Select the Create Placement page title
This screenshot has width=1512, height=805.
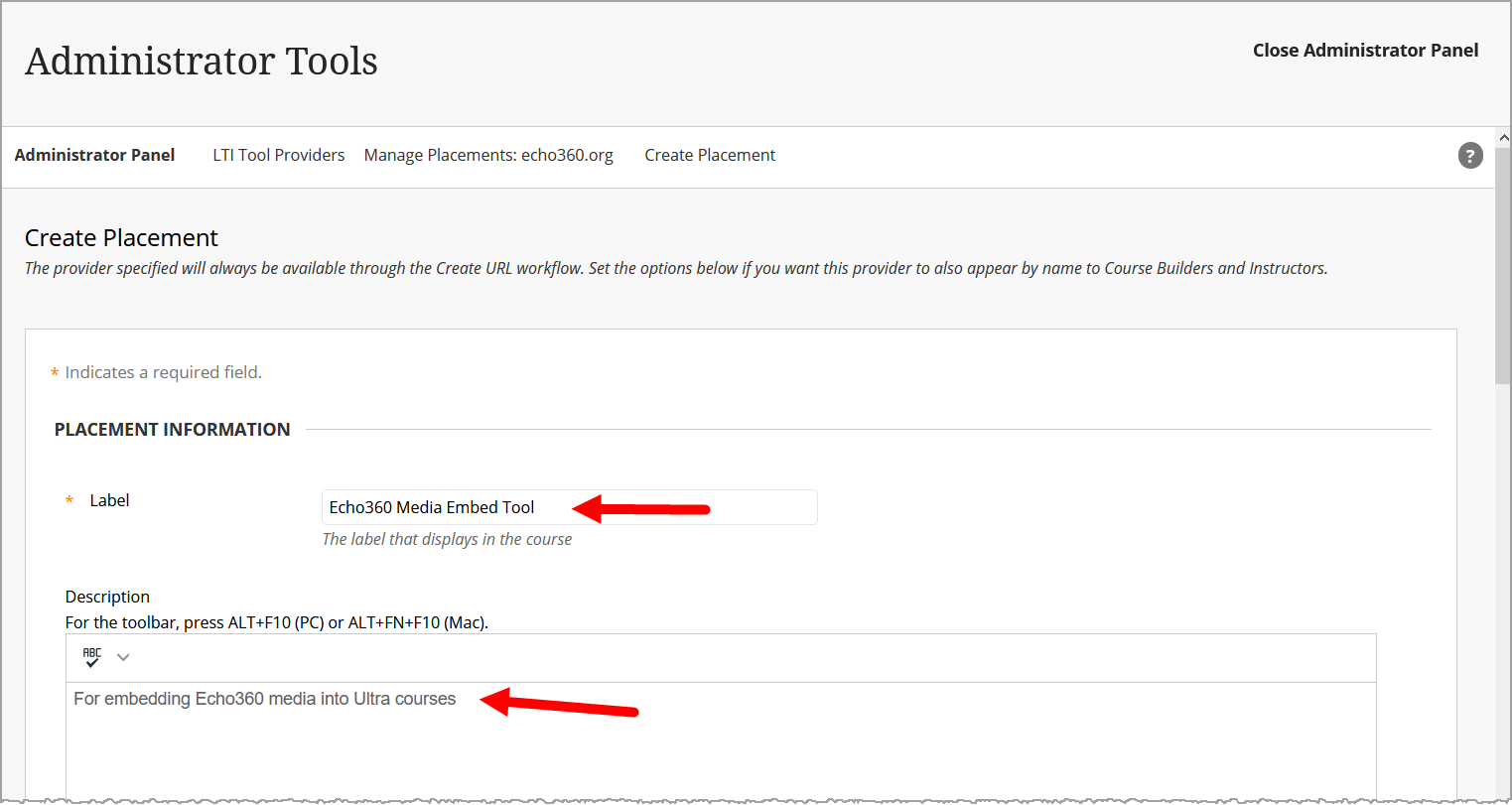[121, 238]
